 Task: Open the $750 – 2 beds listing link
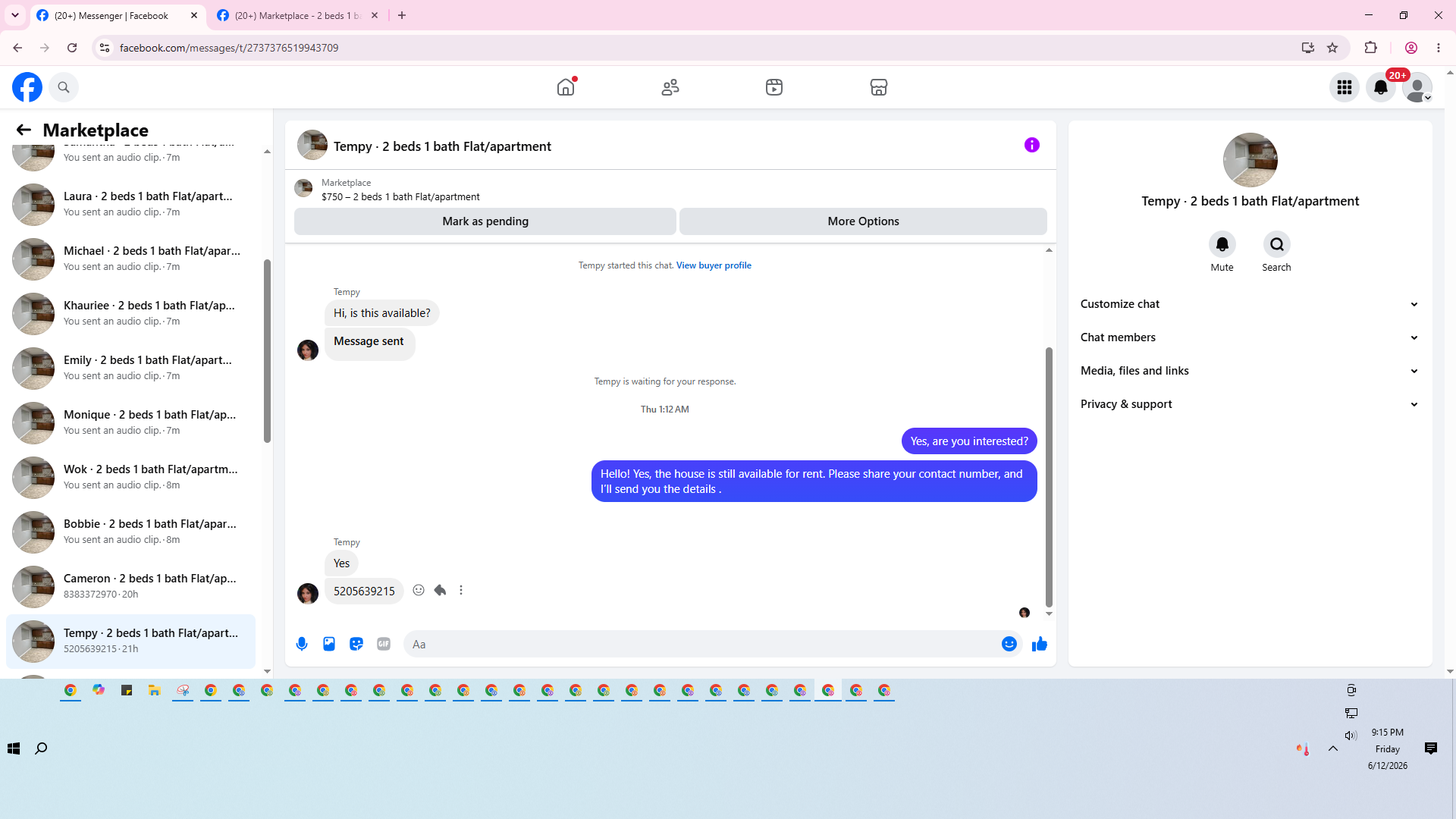[400, 196]
